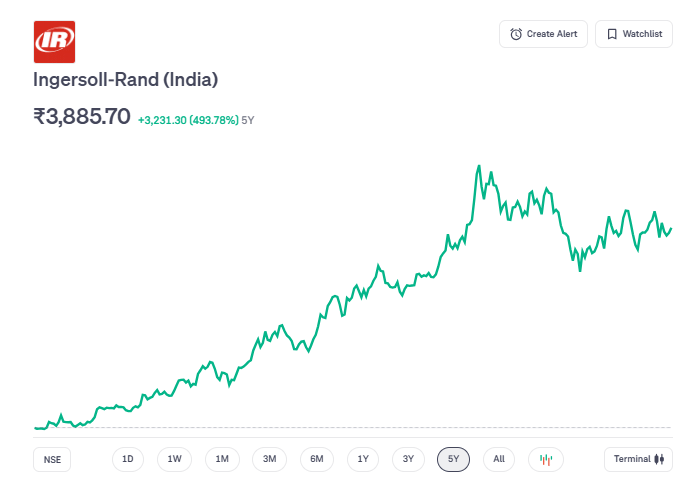Click the bookmark icon in Watchlist
The height and width of the screenshot is (497, 697).
(x=612, y=34)
